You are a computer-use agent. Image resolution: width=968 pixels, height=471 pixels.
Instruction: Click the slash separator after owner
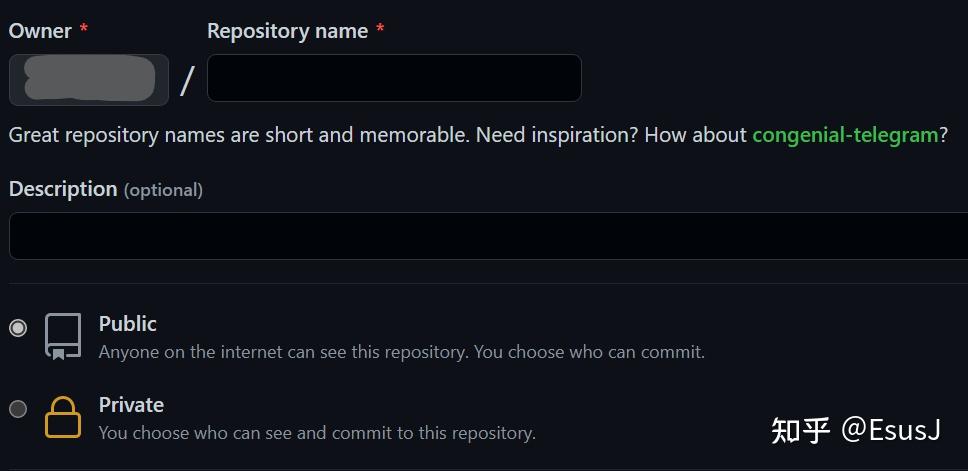coord(187,80)
